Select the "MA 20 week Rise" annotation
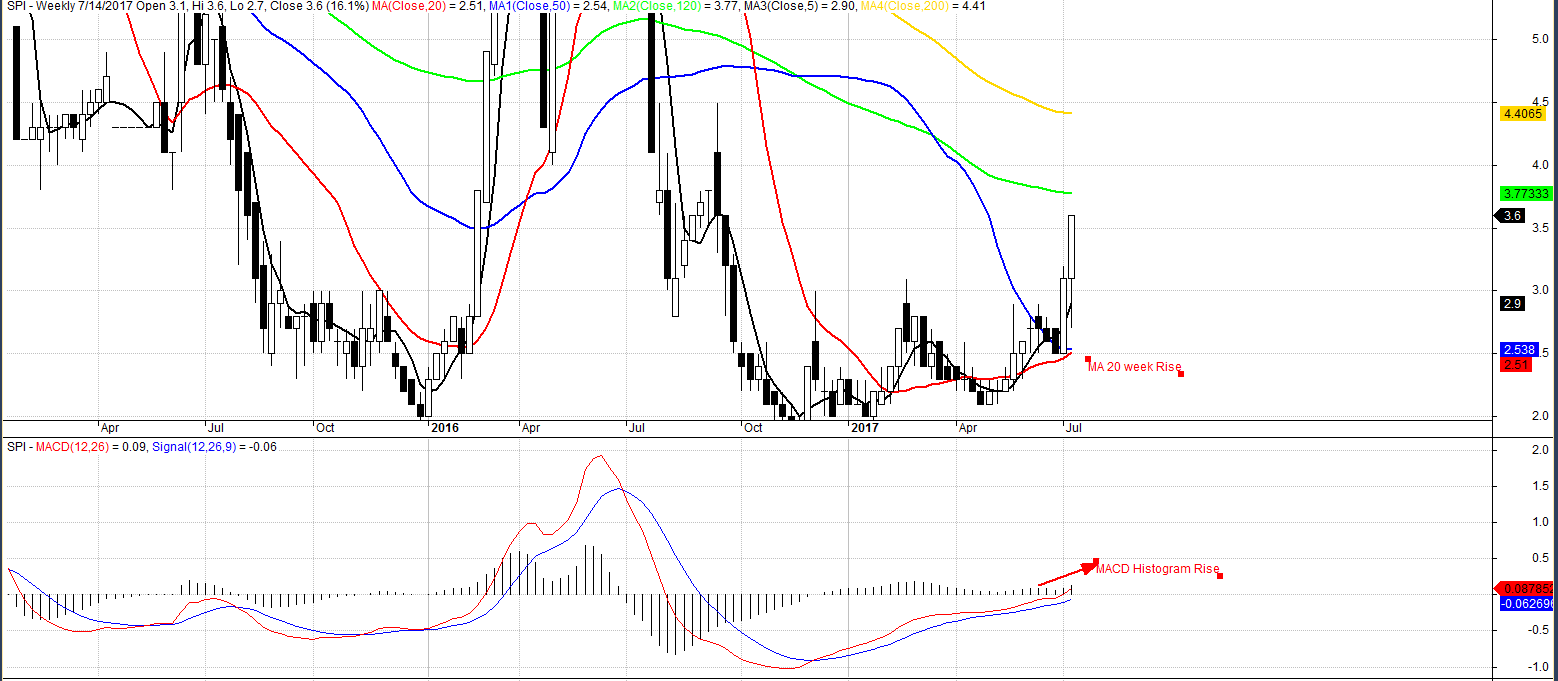The image size is (1558, 681). (x=1135, y=367)
